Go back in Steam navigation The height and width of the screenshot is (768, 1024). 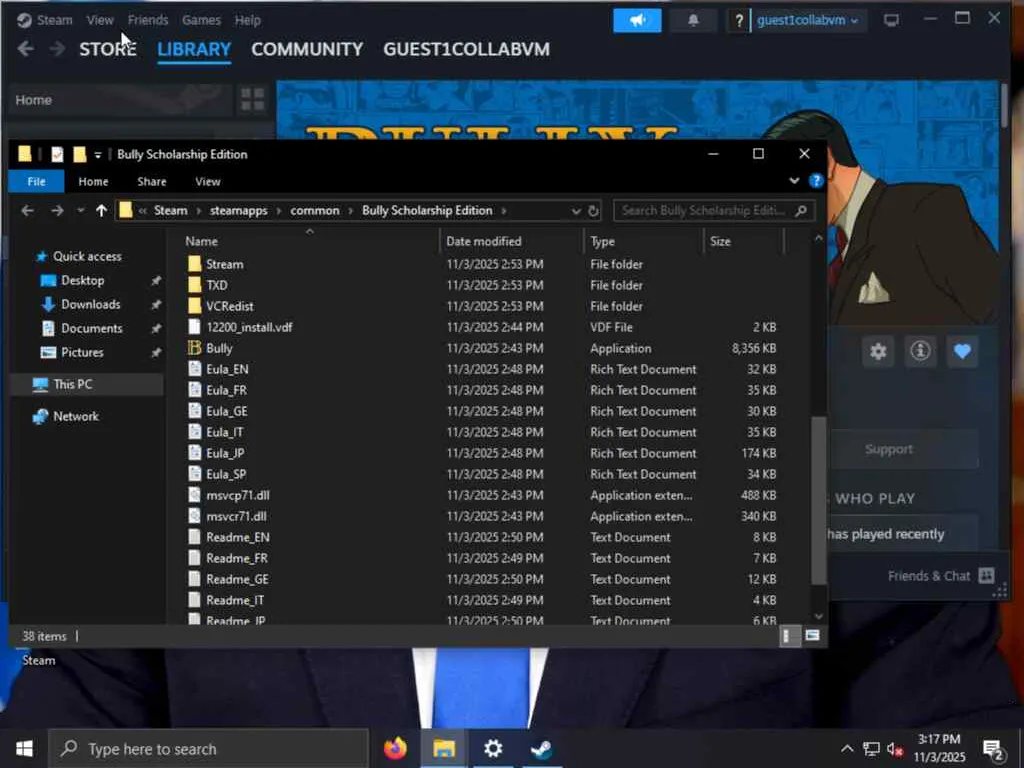25,49
